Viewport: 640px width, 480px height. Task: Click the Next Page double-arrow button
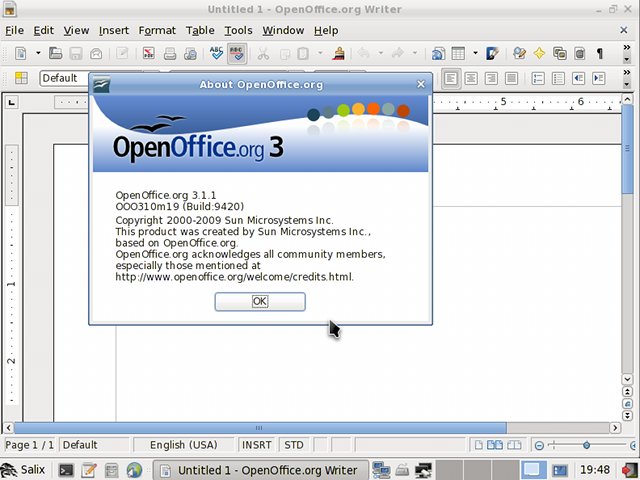point(627,416)
